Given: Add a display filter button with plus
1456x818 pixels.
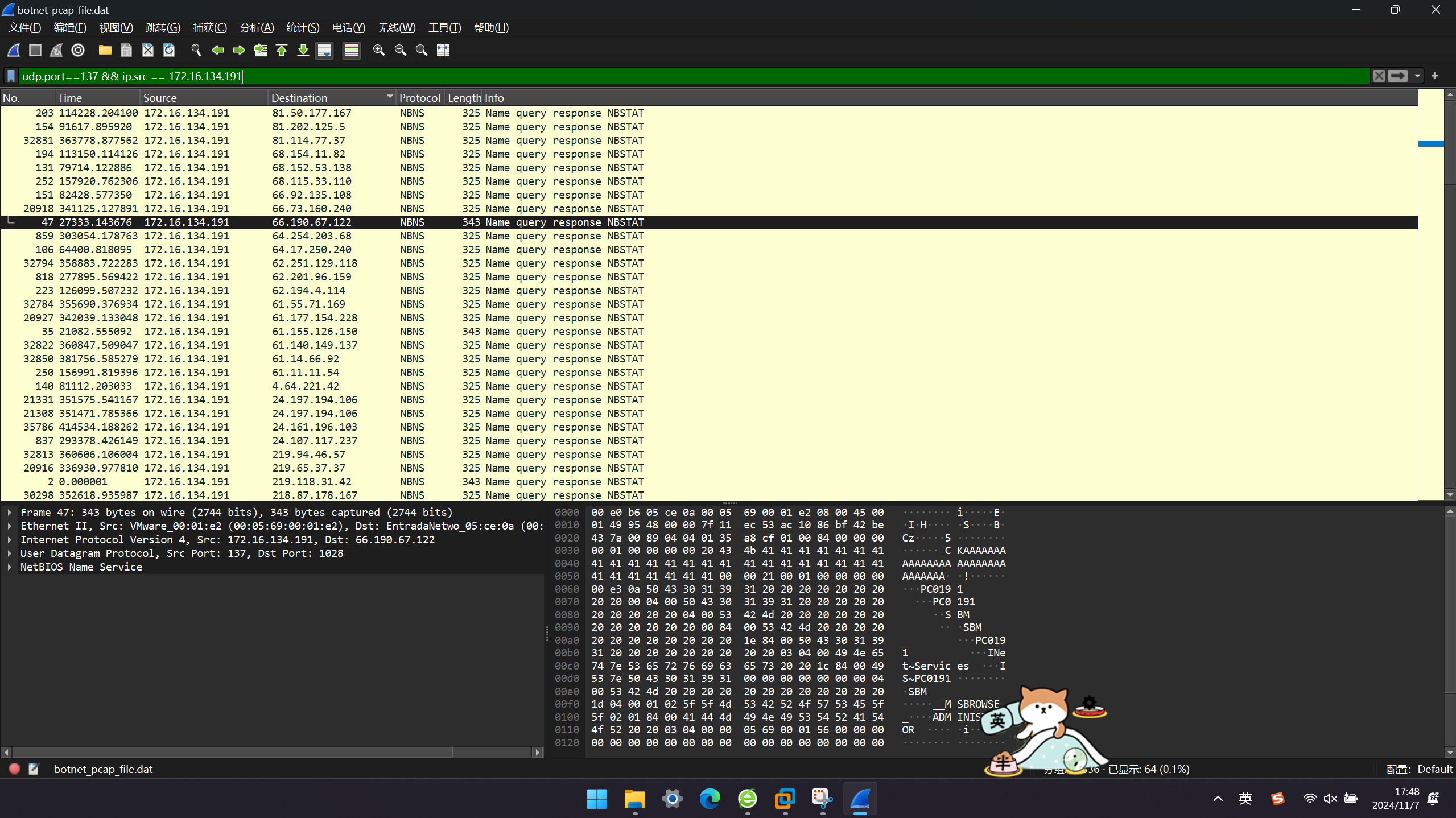Looking at the screenshot, I should [x=1435, y=76].
